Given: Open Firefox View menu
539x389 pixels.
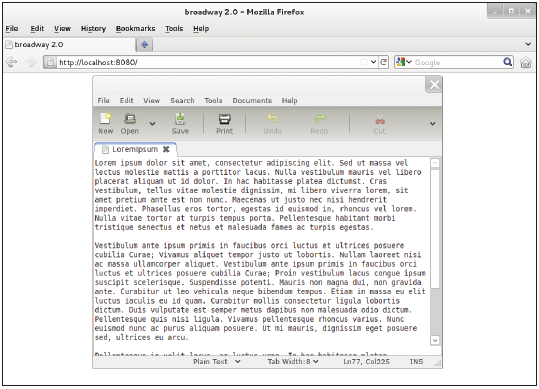Looking at the screenshot, I should coord(62,29).
